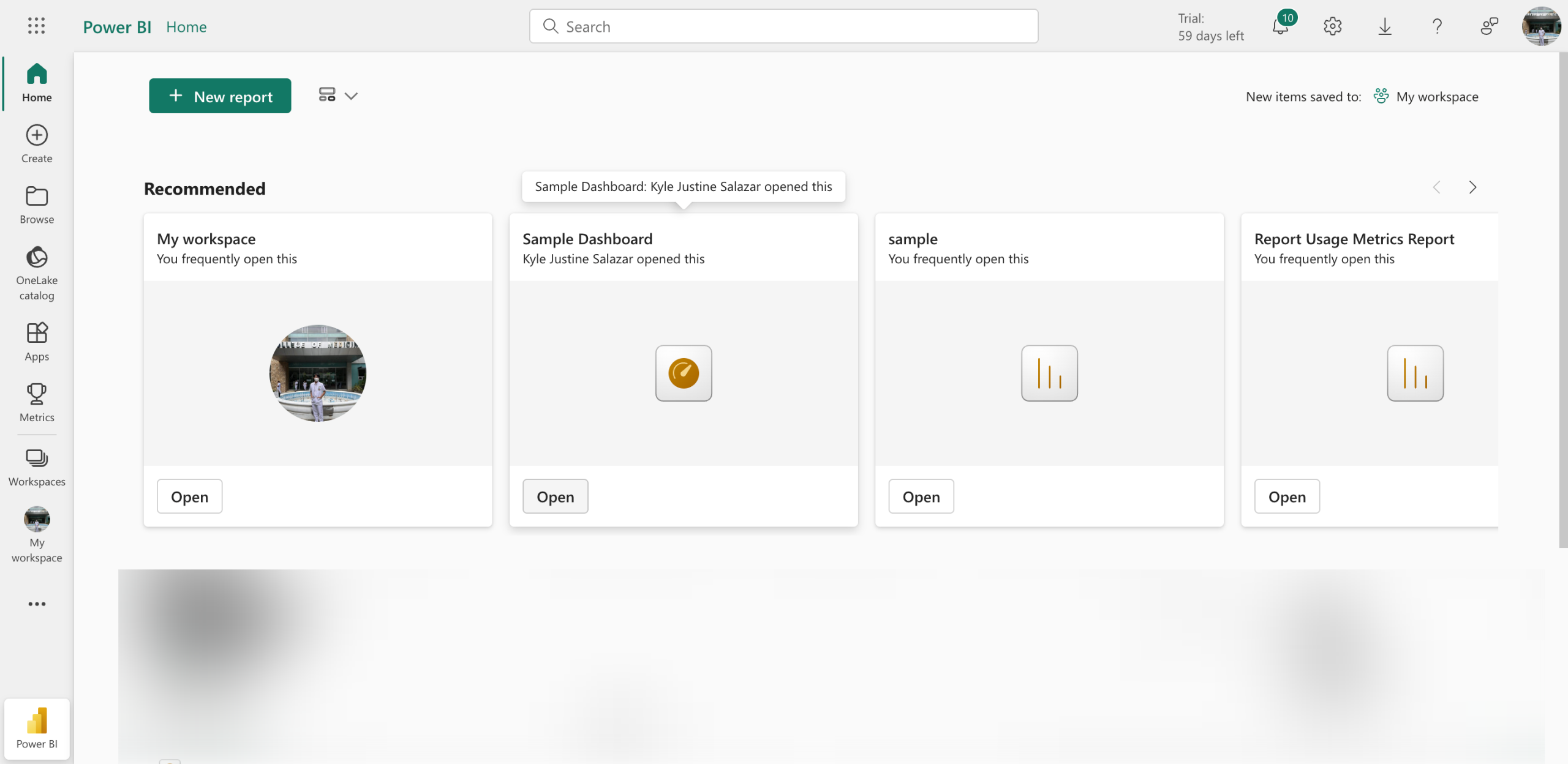The width and height of the screenshot is (1568, 764).
Task: Open the Settings gear icon
Action: point(1332,26)
